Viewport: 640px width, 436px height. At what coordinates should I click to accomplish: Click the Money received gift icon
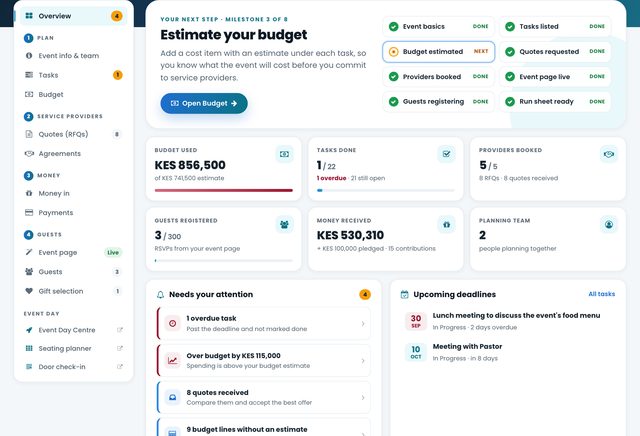point(447,225)
